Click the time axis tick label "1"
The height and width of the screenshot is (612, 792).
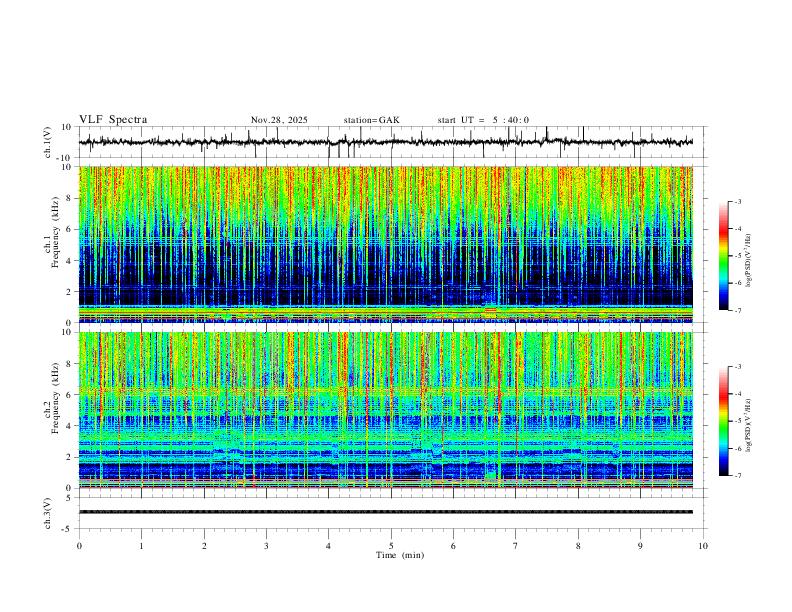coord(141,546)
